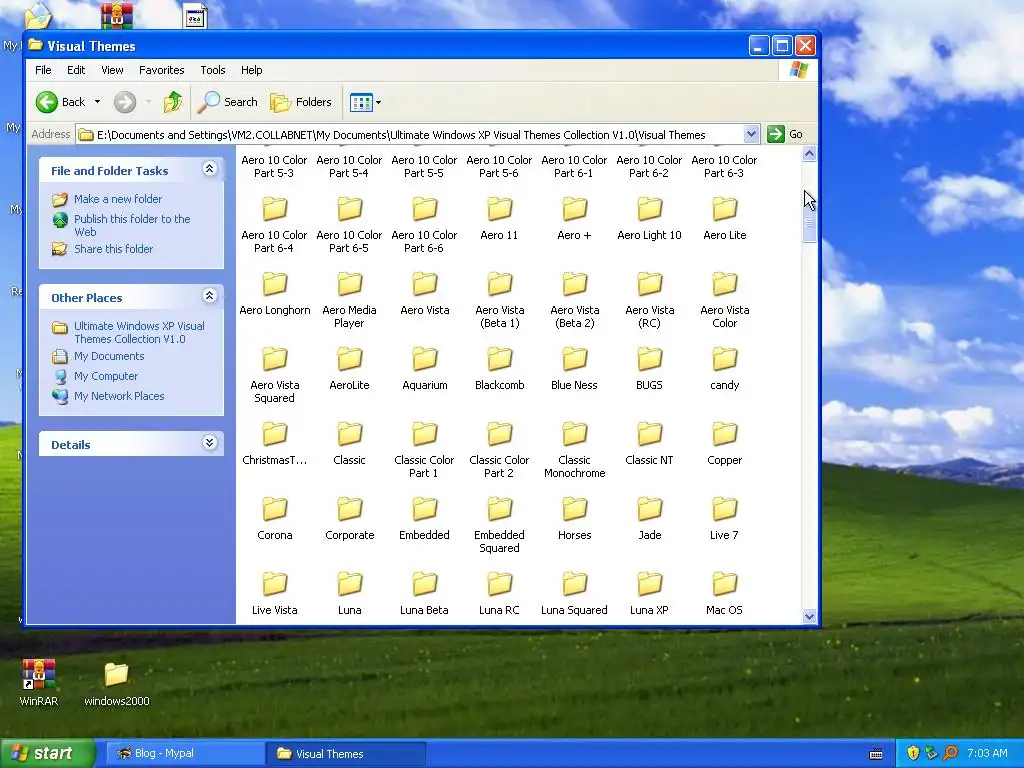Open the Back button history dropdown arrow
This screenshot has width=1024, height=768.
97,102
